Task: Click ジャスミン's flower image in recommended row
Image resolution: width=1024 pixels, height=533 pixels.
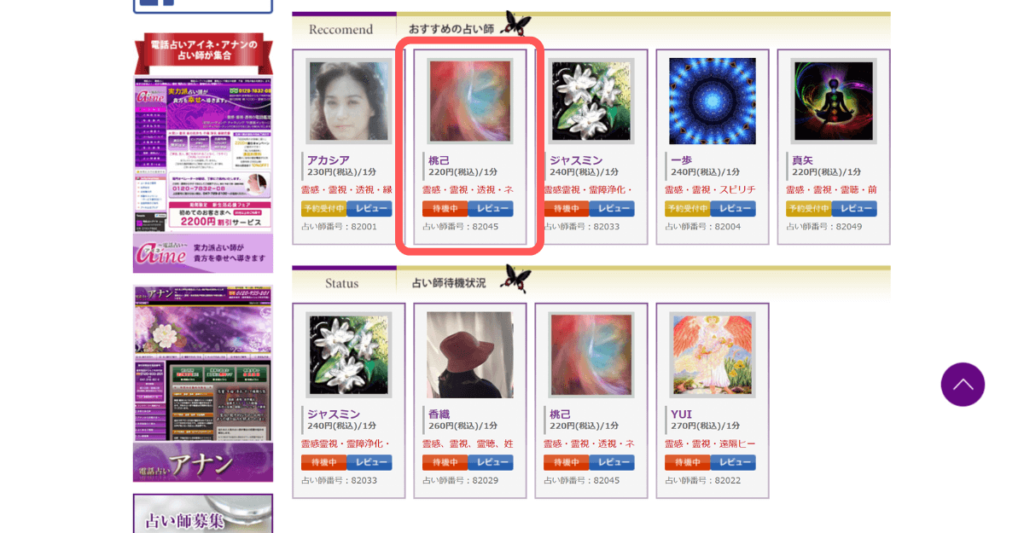Action: click(591, 101)
